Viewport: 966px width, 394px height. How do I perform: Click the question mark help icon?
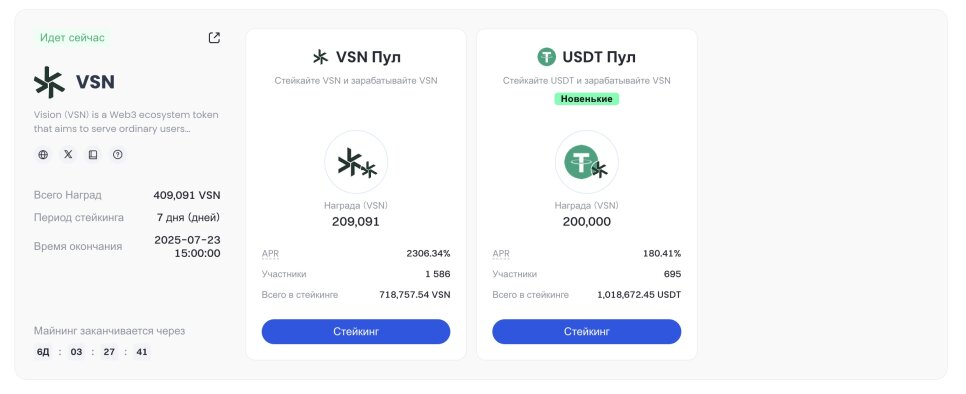(x=118, y=155)
